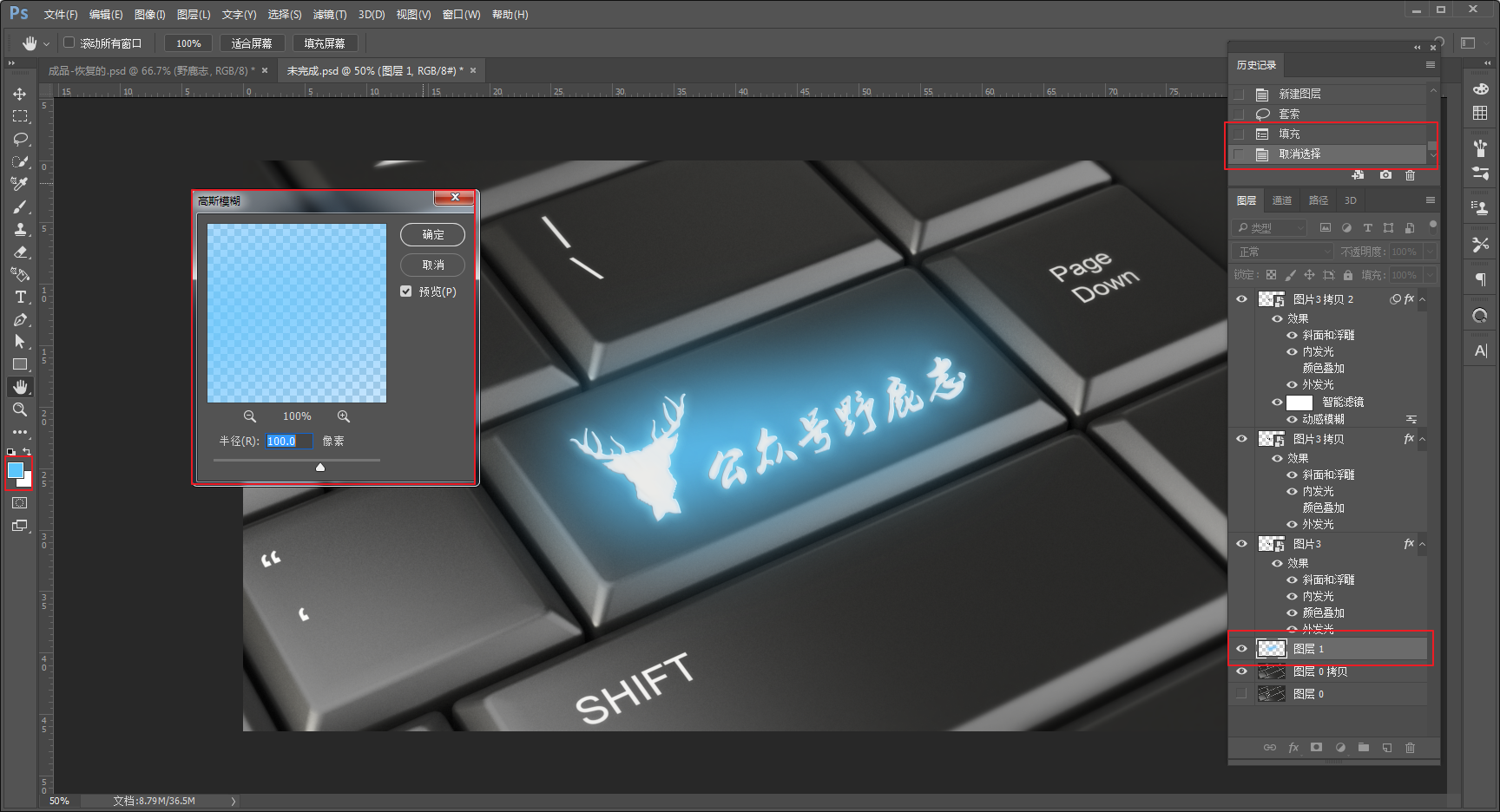Viewport: 1500px width, 812px height.
Task: Hide layer 图层 0 拷贝
Action: coord(1241,671)
